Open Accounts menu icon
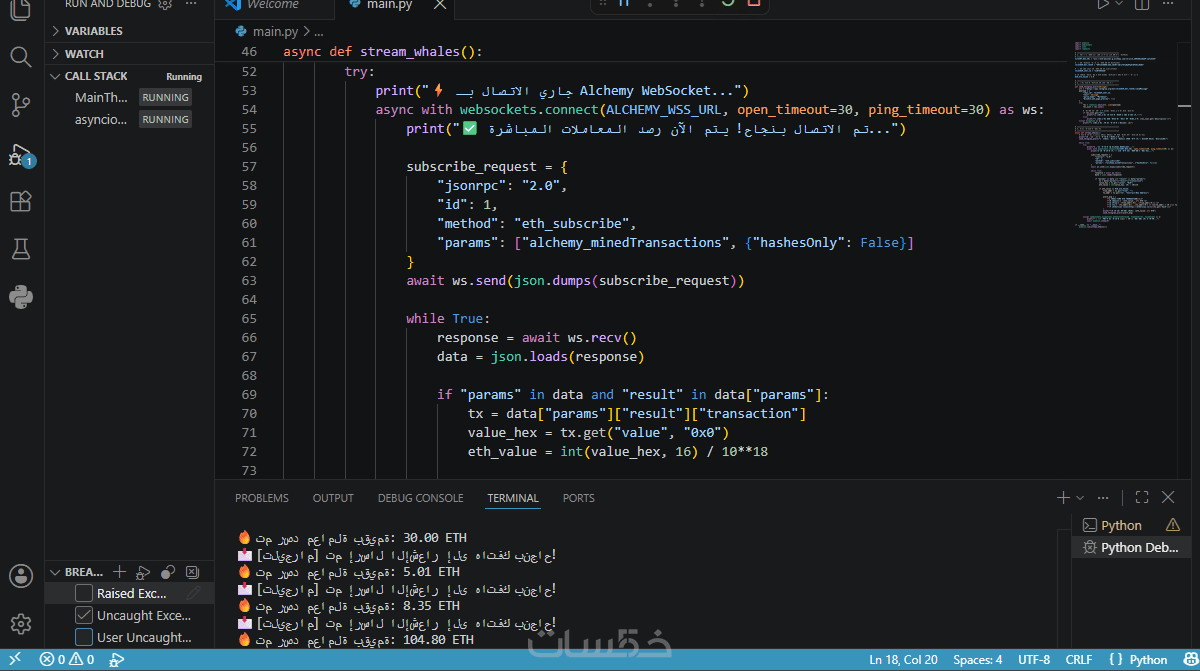 pyautogui.click(x=20, y=576)
